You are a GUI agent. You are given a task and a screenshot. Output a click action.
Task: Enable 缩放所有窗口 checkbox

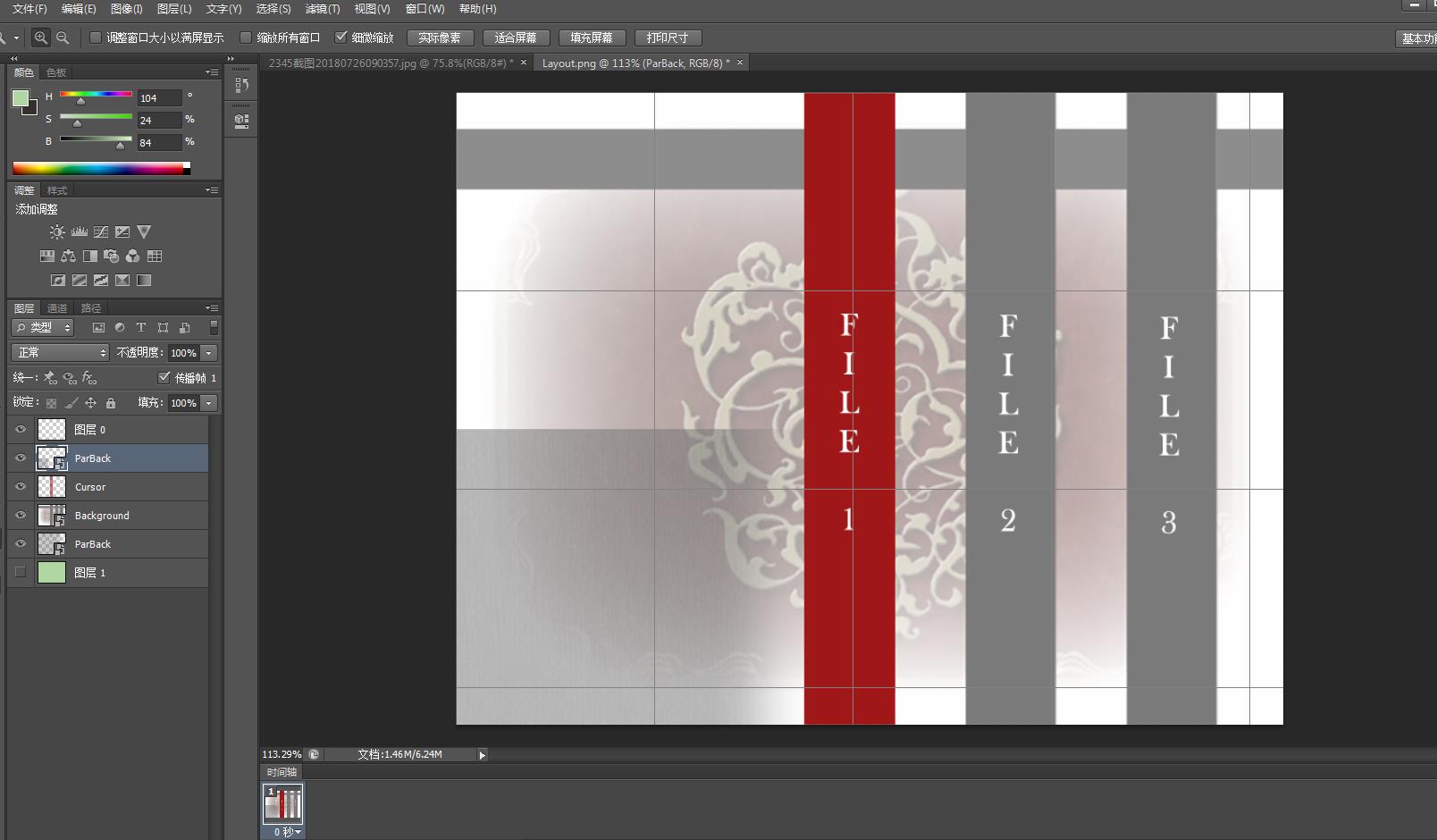[x=246, y=38]
